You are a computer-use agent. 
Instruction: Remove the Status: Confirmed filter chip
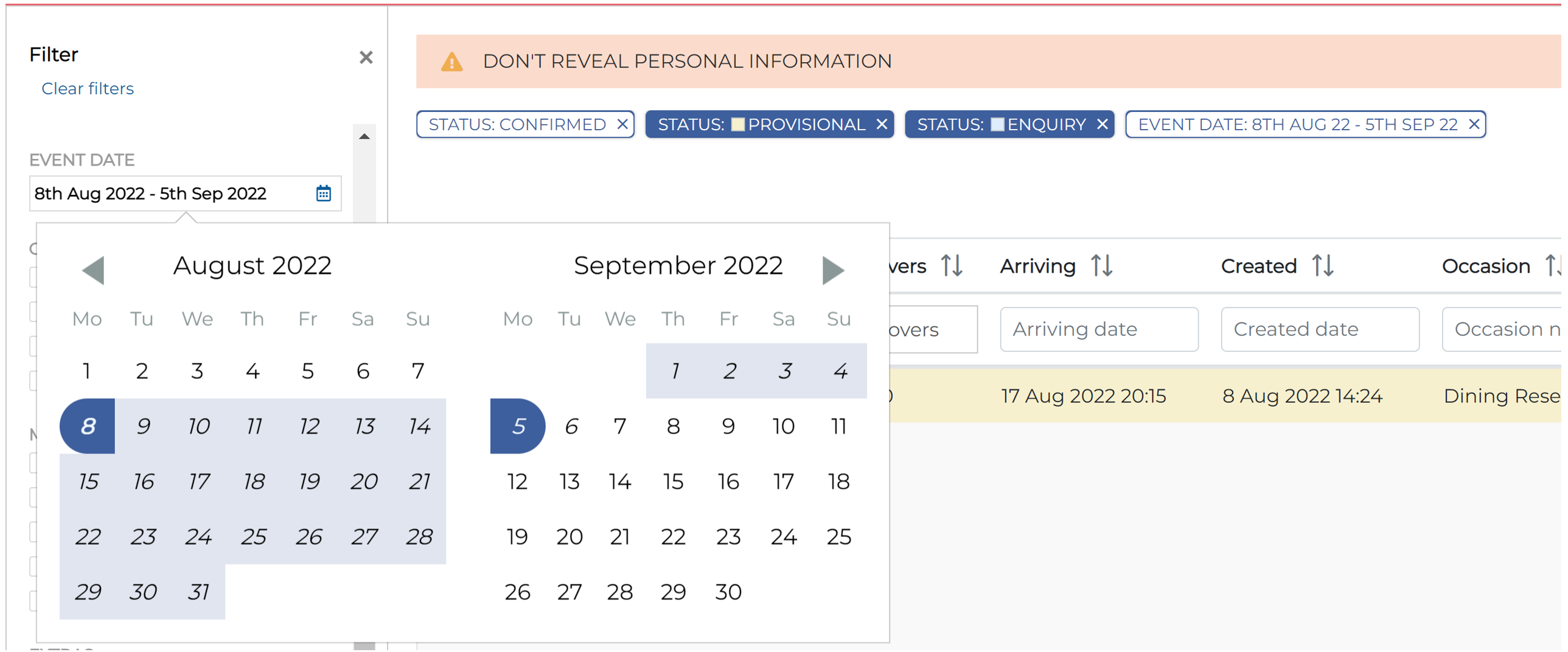point(622,124)
